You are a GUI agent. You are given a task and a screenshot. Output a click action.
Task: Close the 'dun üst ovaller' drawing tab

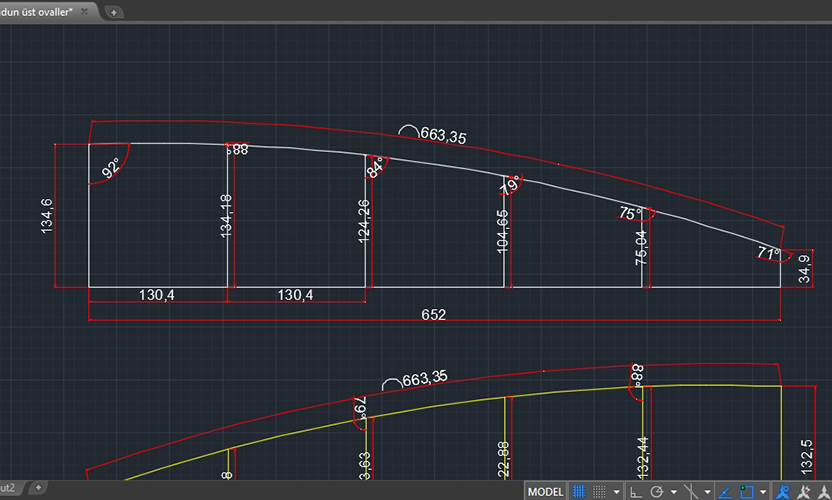(86, 11)
